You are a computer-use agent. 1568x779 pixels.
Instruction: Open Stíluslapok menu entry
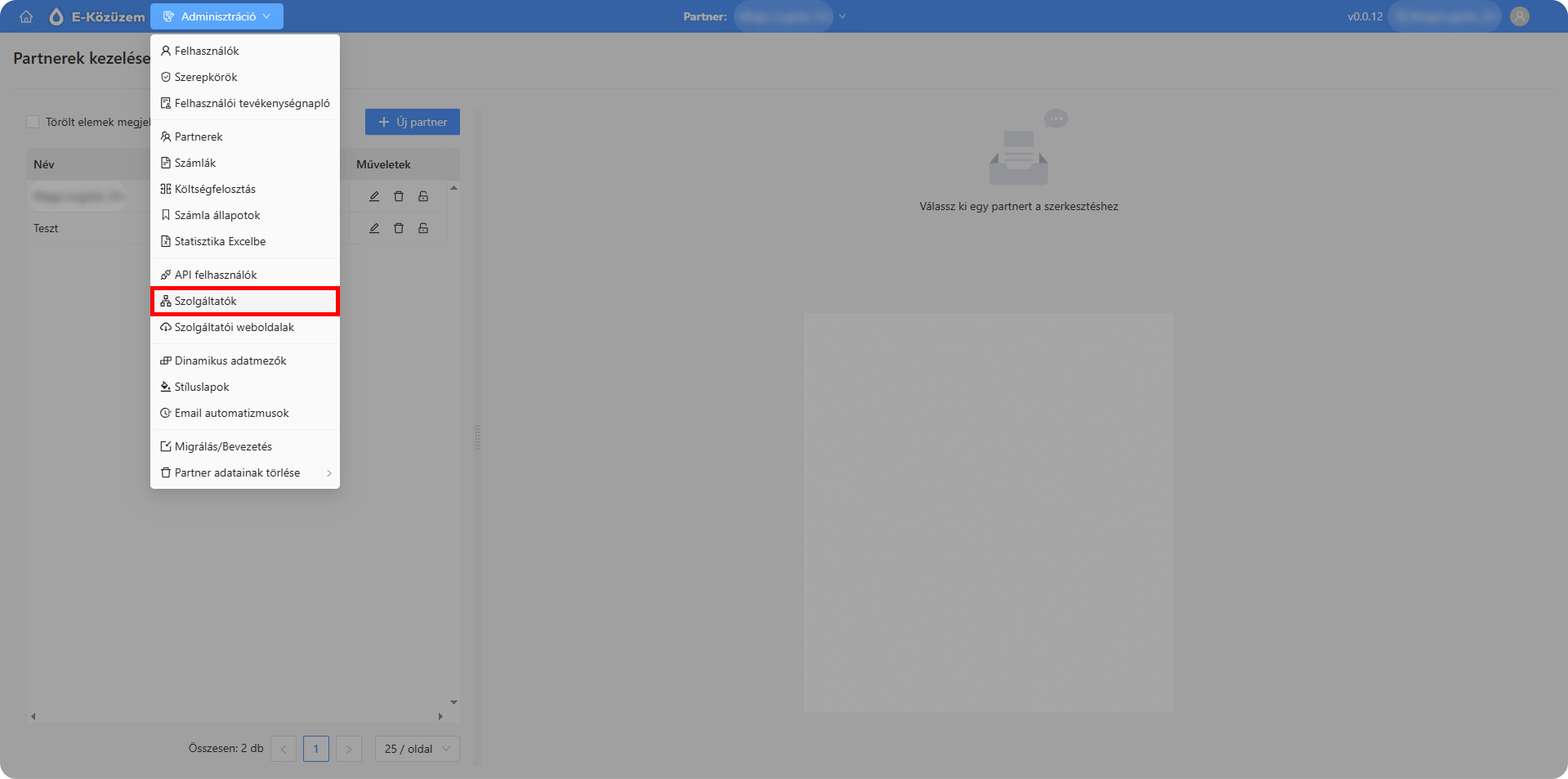tap(245, 387)
